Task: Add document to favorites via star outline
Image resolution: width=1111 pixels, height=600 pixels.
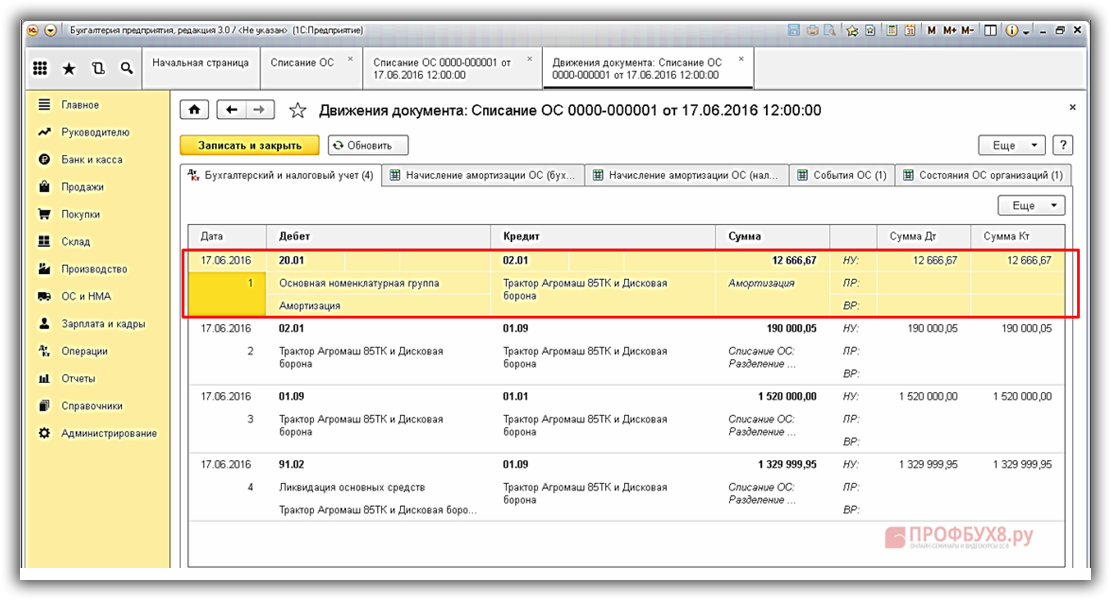Action: point(297,111)
